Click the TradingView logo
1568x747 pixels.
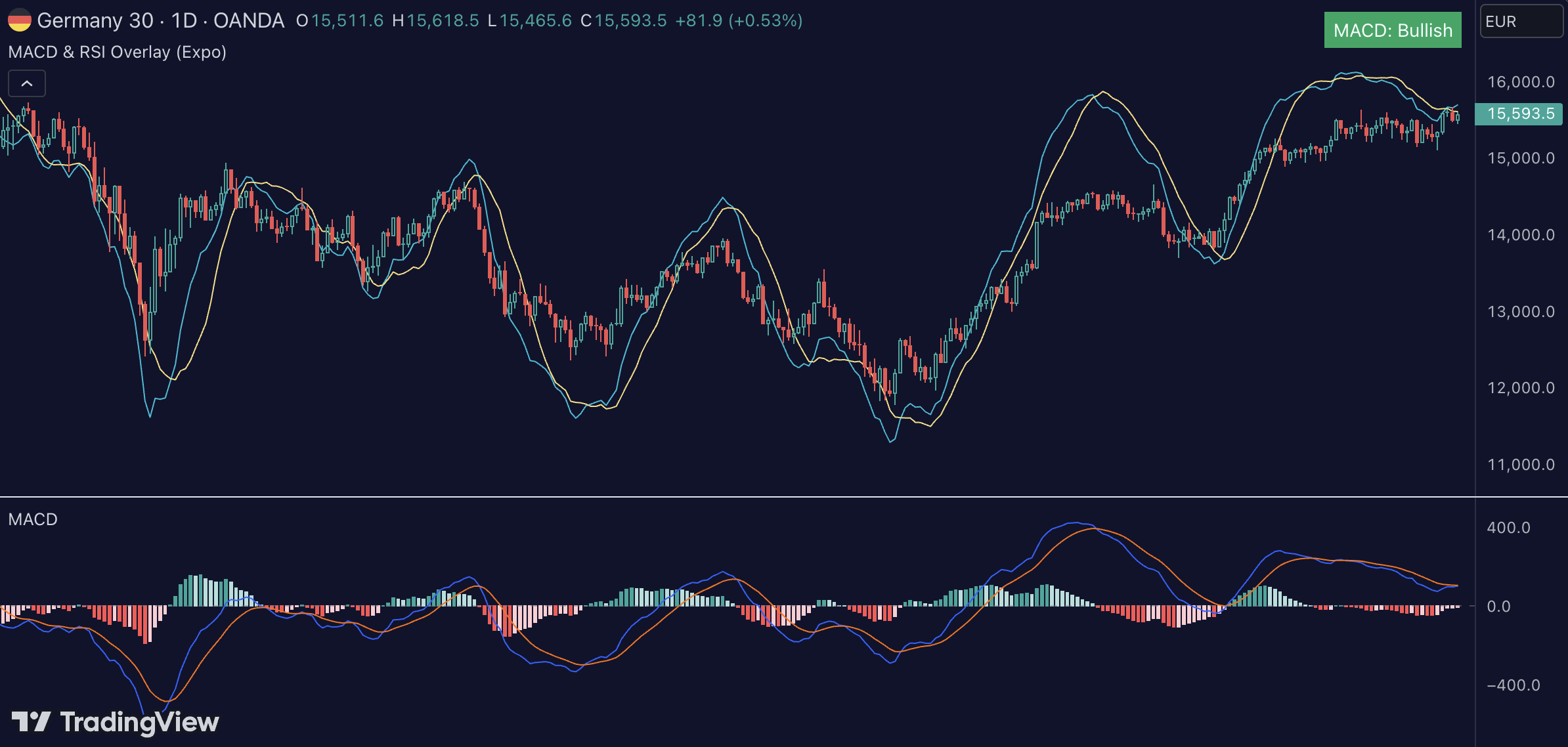click(x=116, y=722)
